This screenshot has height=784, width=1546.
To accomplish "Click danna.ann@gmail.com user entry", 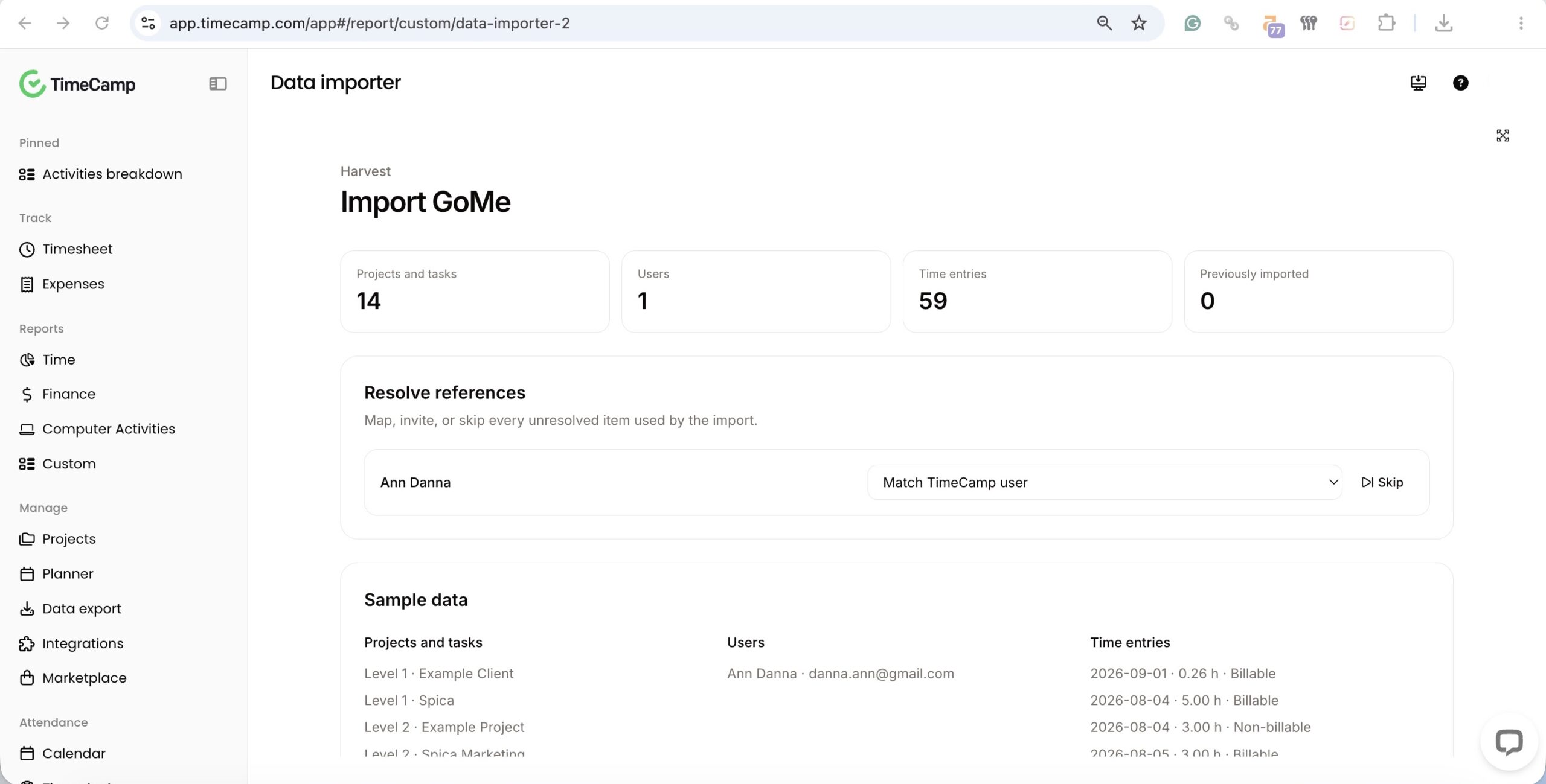I will (x=840, y=674).
